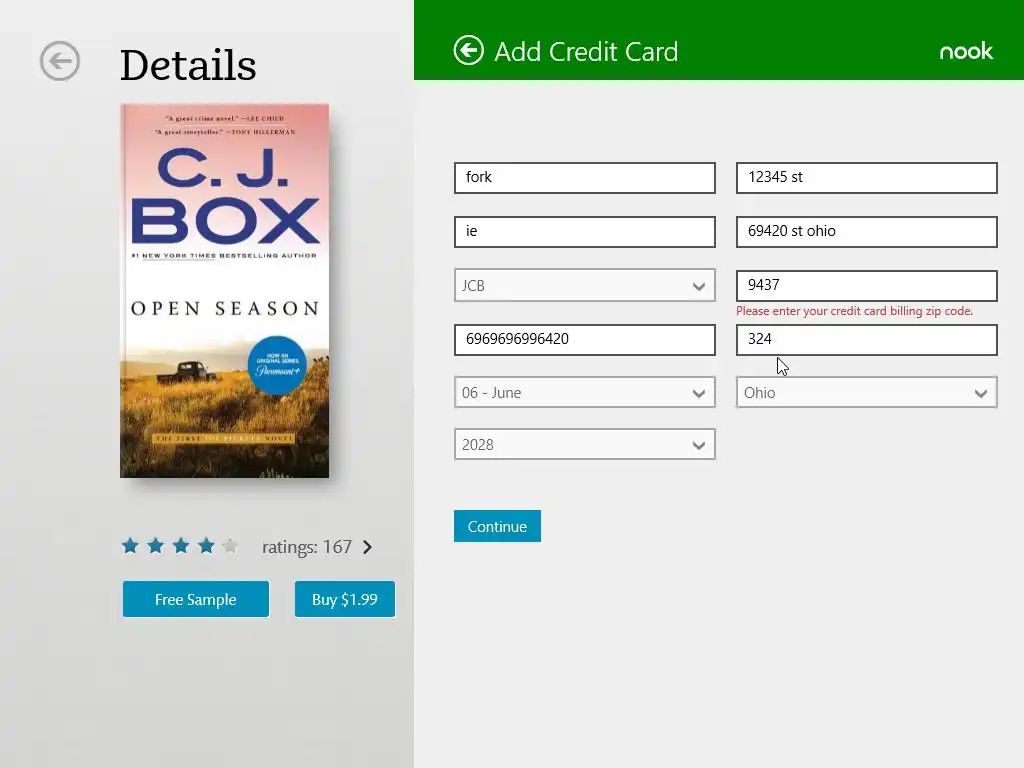Open the Ohio state dropdown
The height and width of the screenshot is (768, 1024).
(867, 392)
